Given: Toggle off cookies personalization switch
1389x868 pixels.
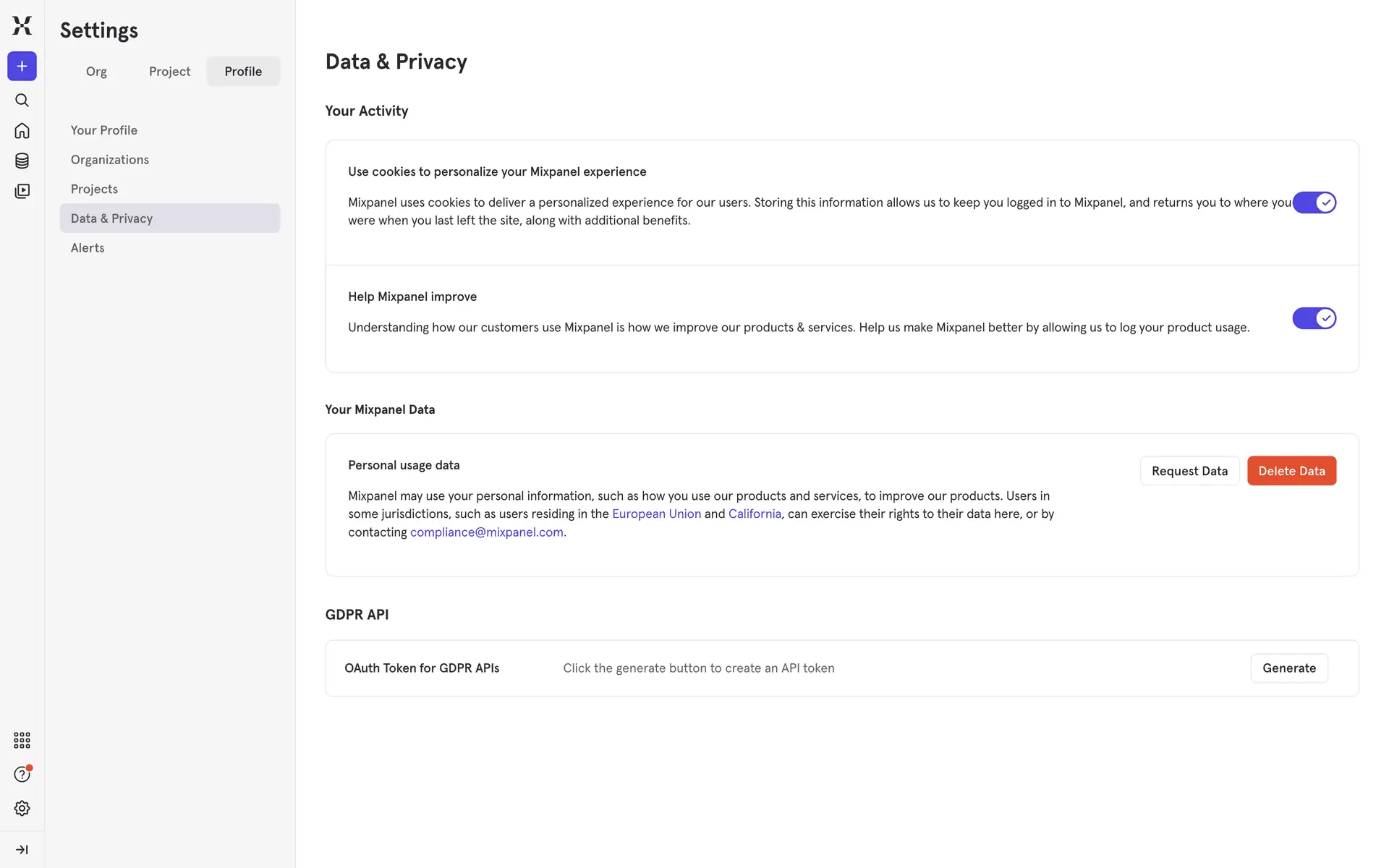Looking at the screenshot, I should pyautogui.click(x=1314, y=203).
